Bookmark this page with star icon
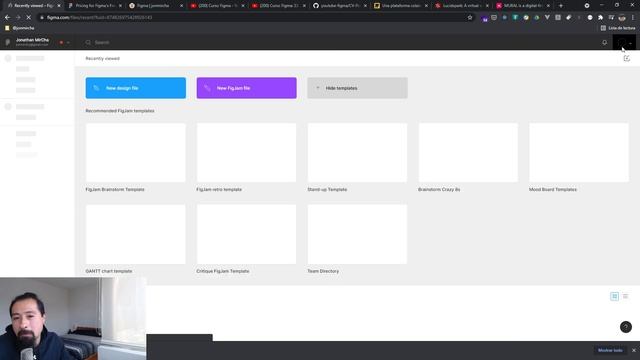The image size is (640, 360). [470, 18]
